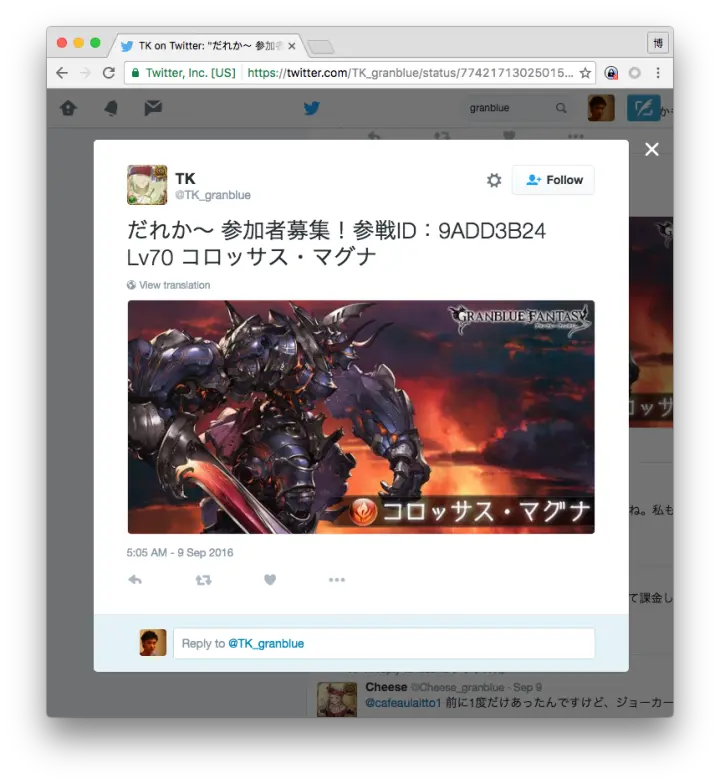Open the Notifications bell icon

pyautogui.click(x=110, y=108)
